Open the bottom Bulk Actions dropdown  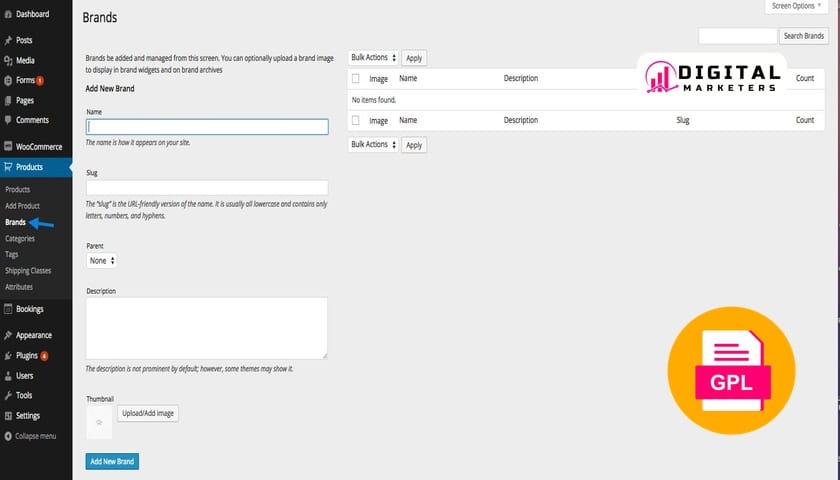[x=373, y=144]
